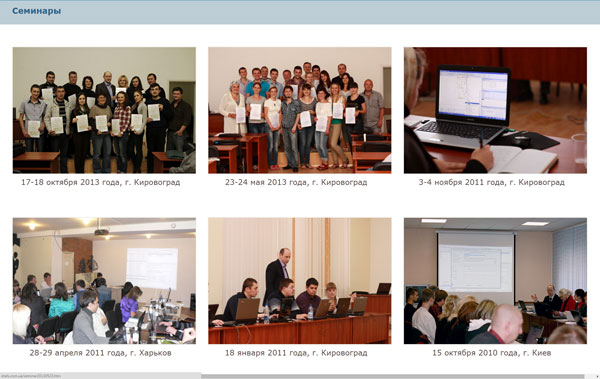Open the 18 января 2011 seminar photo

300,281
